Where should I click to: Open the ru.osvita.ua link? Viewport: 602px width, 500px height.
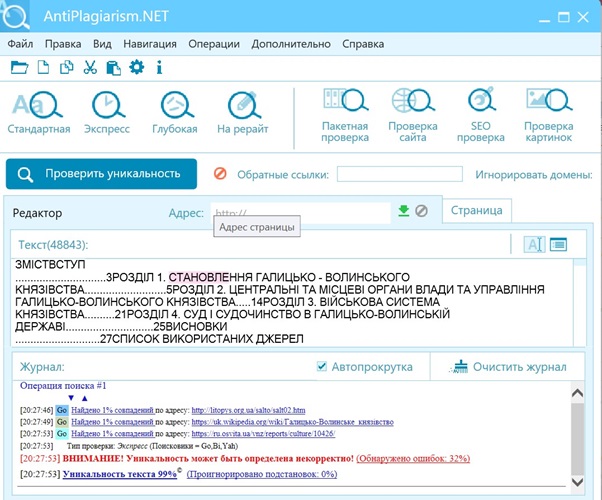click(263, 434)
